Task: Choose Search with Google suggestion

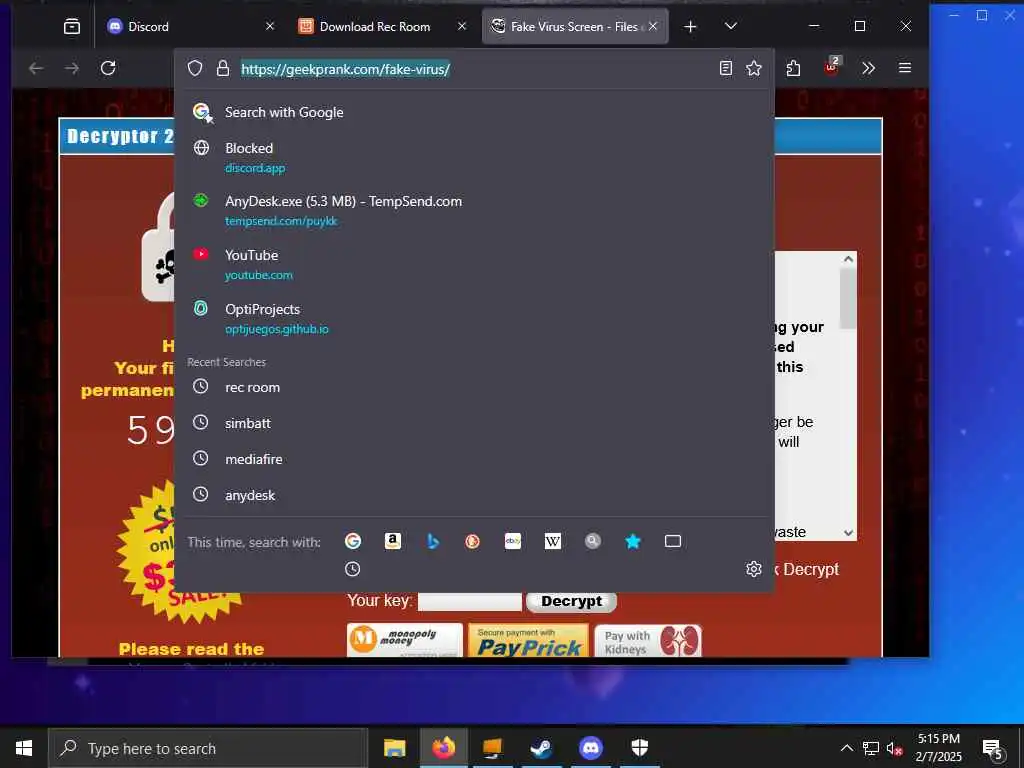Action: pyautogui.click(x=475, y=112)
